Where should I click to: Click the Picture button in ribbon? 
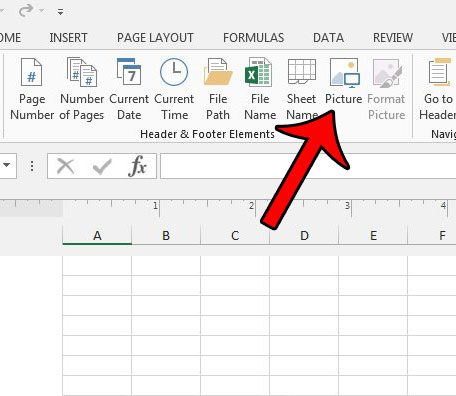click(x=344, y=82)
